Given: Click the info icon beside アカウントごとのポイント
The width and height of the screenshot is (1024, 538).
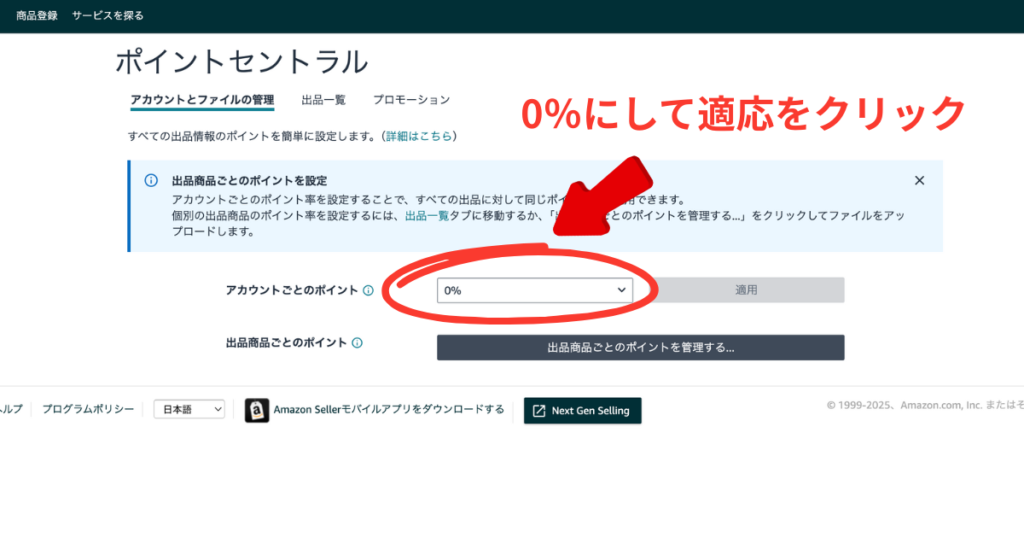Looking at the screenshot, I should (368, 290).
